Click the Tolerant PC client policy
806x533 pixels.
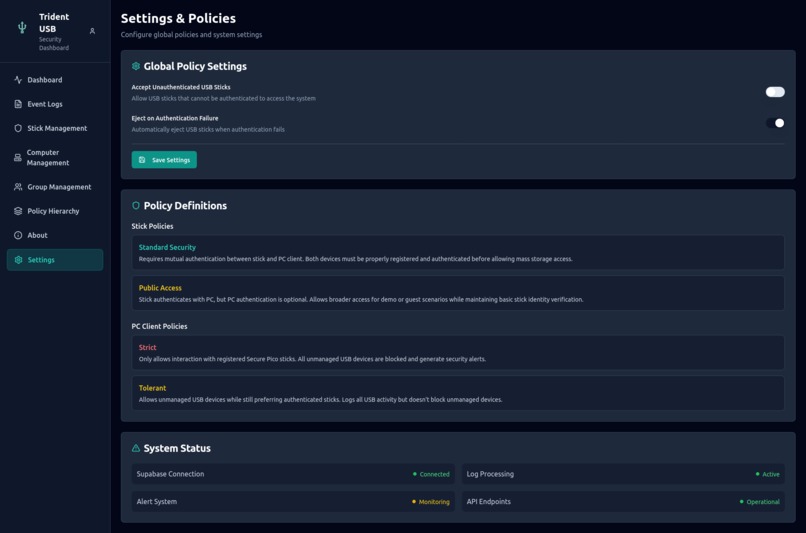pyautogui.click(x=458, y=393)
